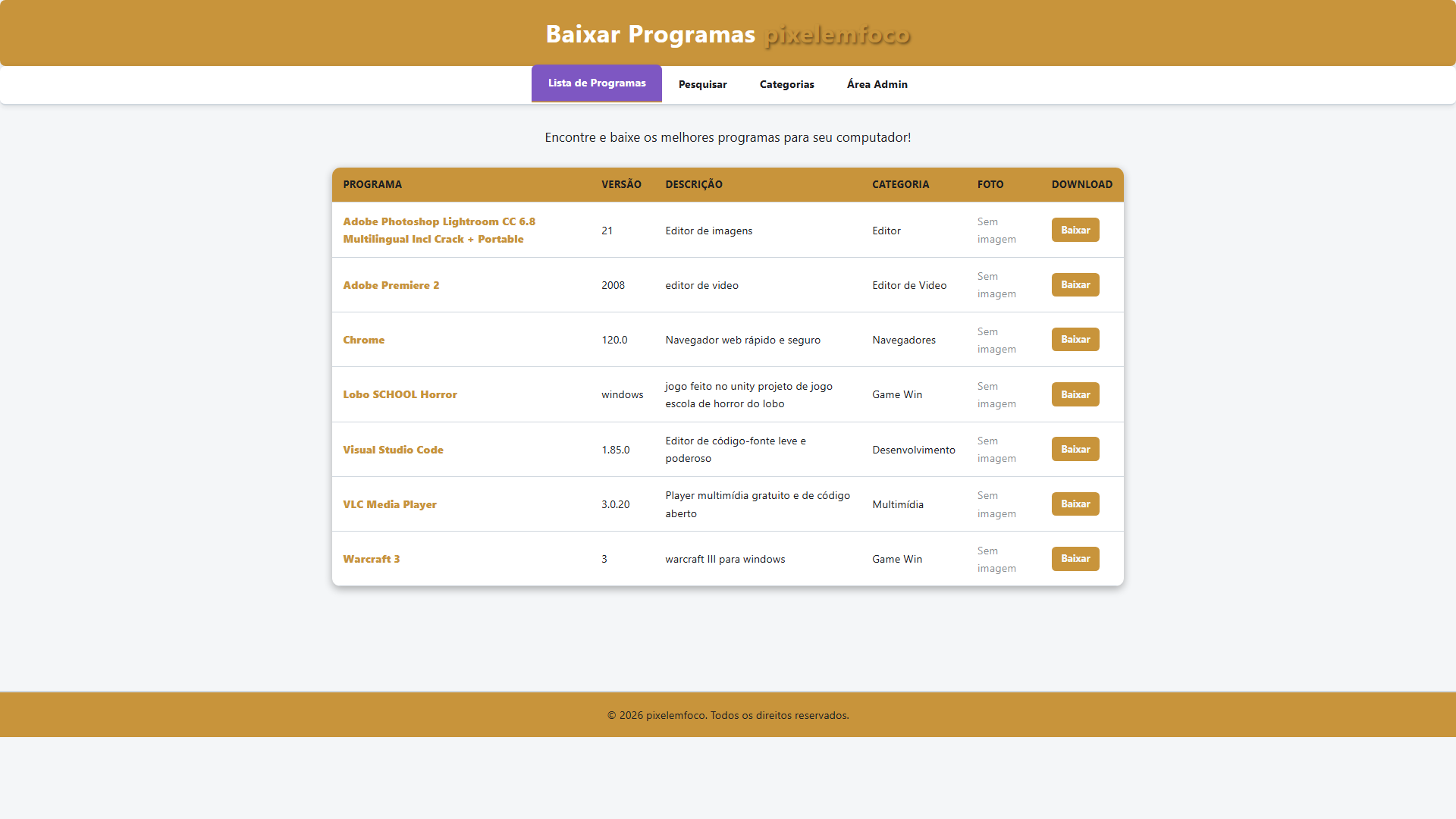Download Chrome with its Baixar button
The width and height of the screenshot is (1456, 819).
click(1075, 339)
